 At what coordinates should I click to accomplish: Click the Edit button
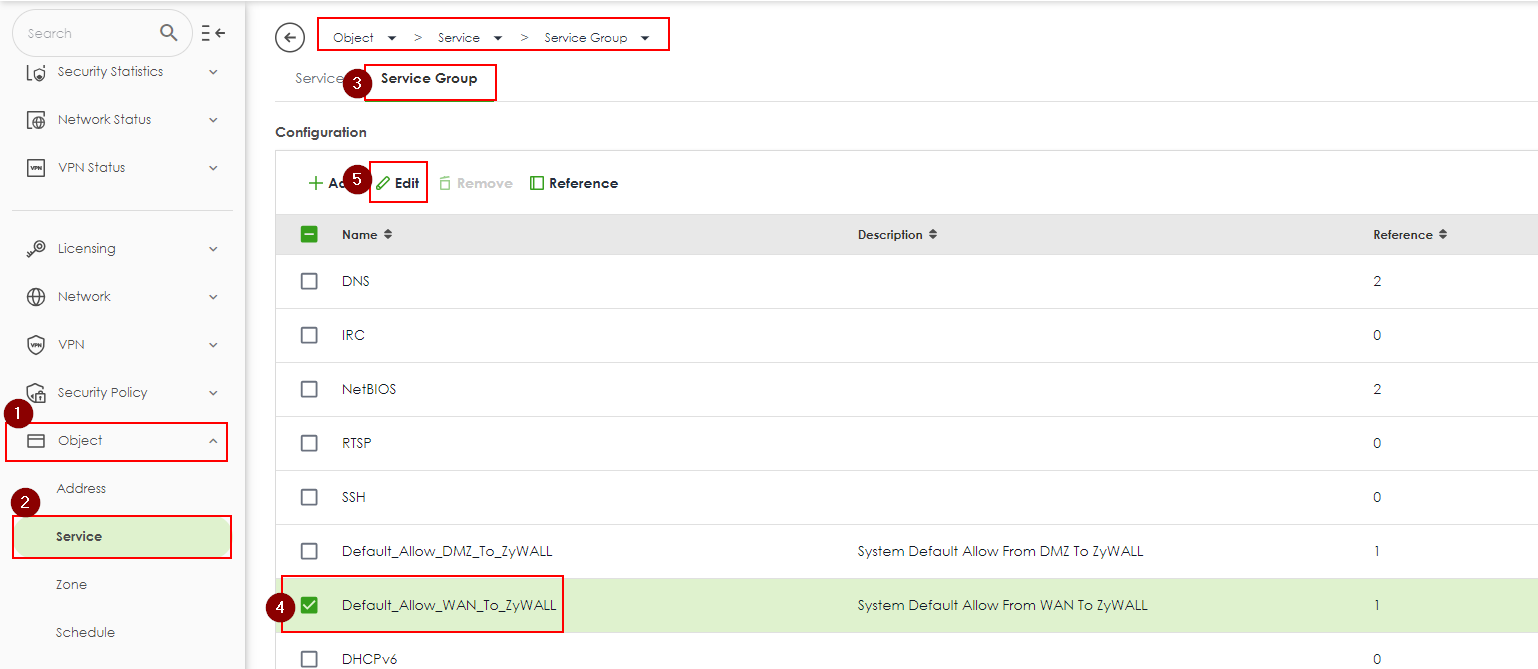pyautogui.click(x=398, y=183)
